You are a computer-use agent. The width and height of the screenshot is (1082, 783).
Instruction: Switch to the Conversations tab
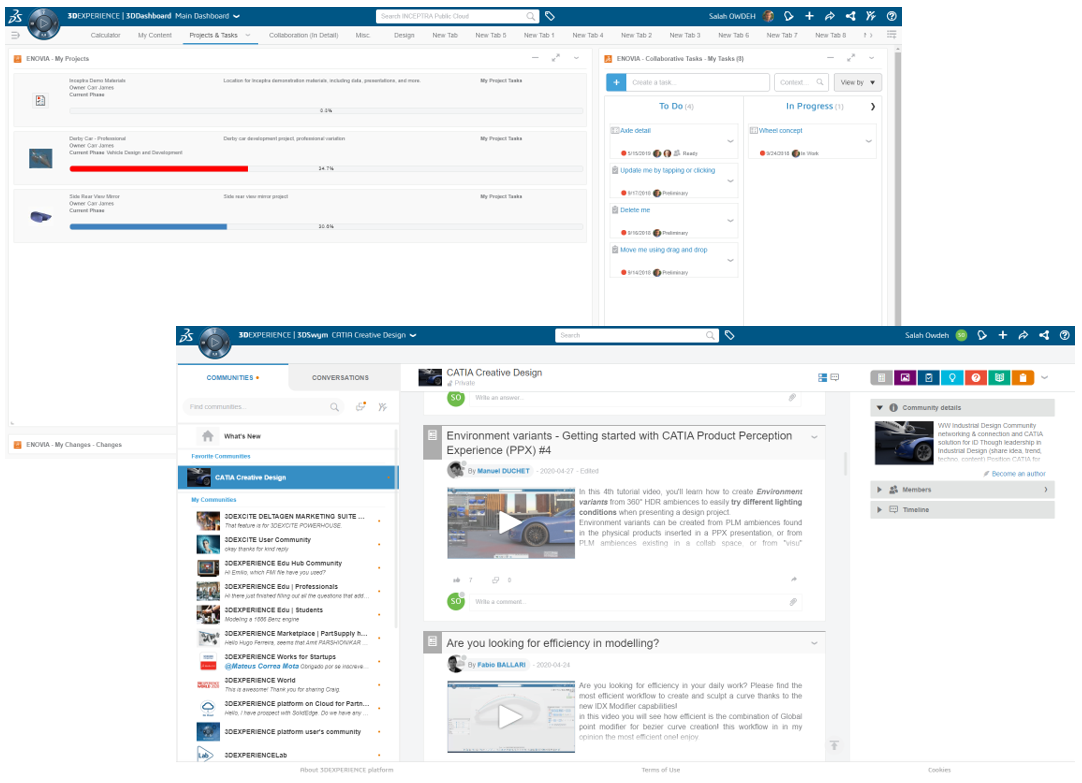[x=340, y=378]
